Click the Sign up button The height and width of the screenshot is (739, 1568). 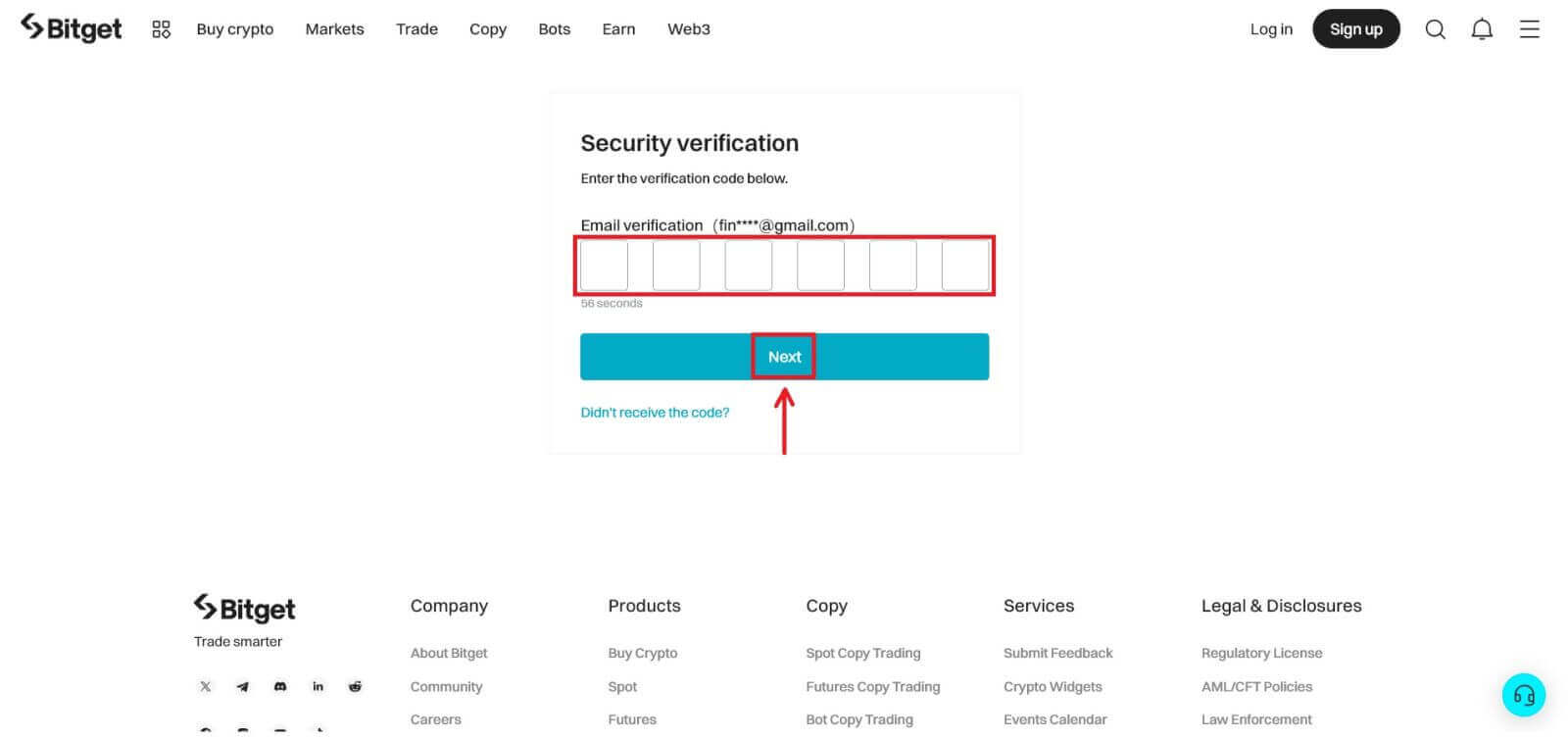[x=1355, y=29]
